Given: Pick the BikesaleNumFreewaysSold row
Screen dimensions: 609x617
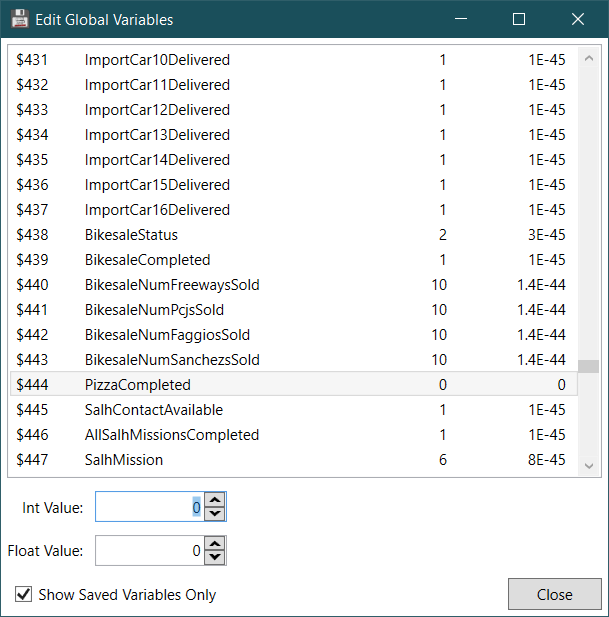Looking at the screenshot, I should pyautogui.click(x=172, y=285).
